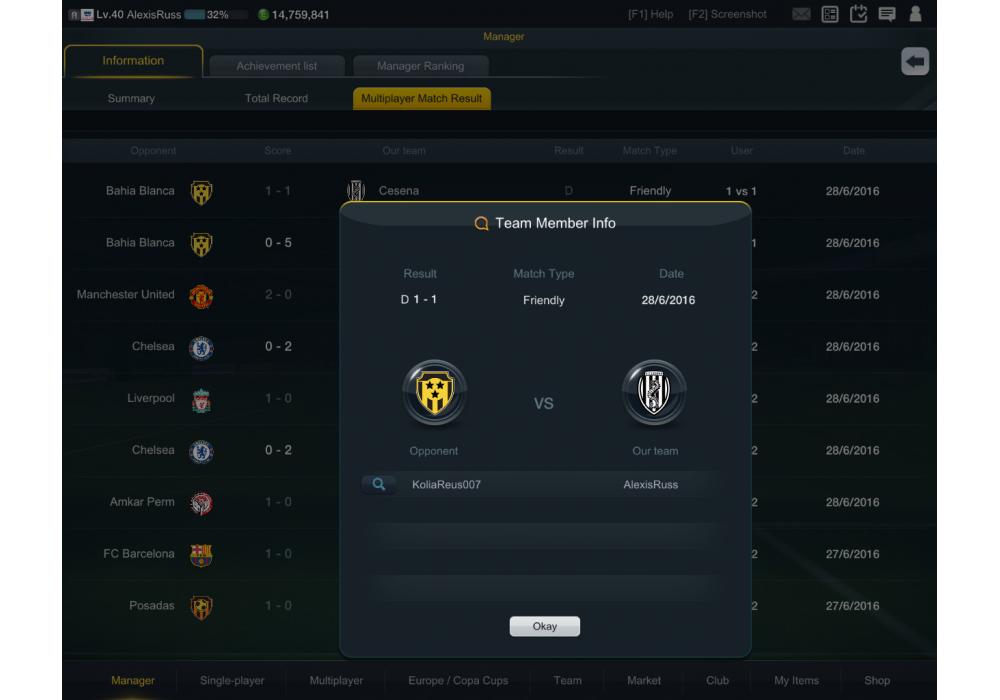1000x700 pixels.
Task: Go to the Market menu item
Action: click(x=643, y=680)
